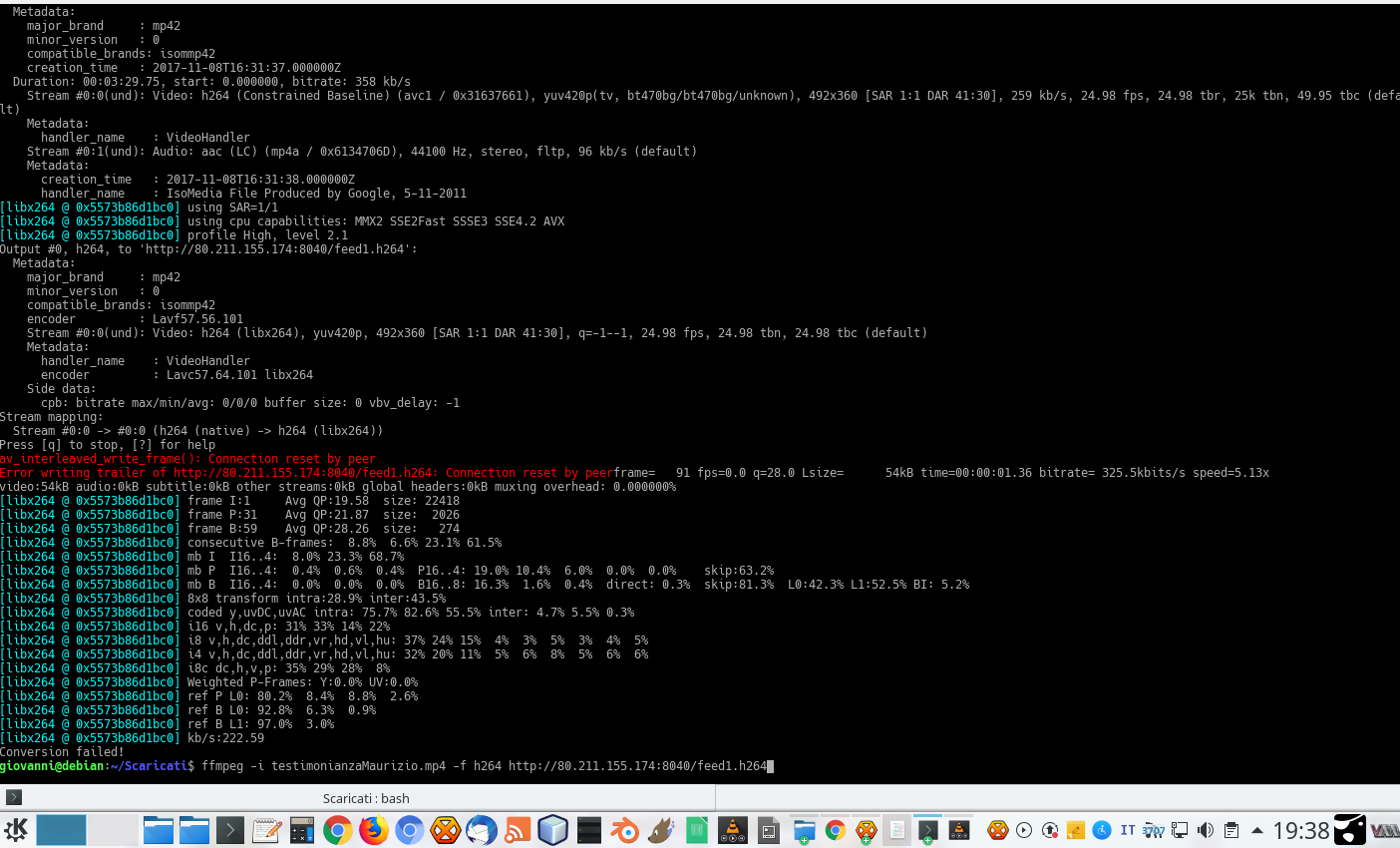1400x848 pixels.
Task: Open the 19:38 clock calendar
Action: (1301, 830)
